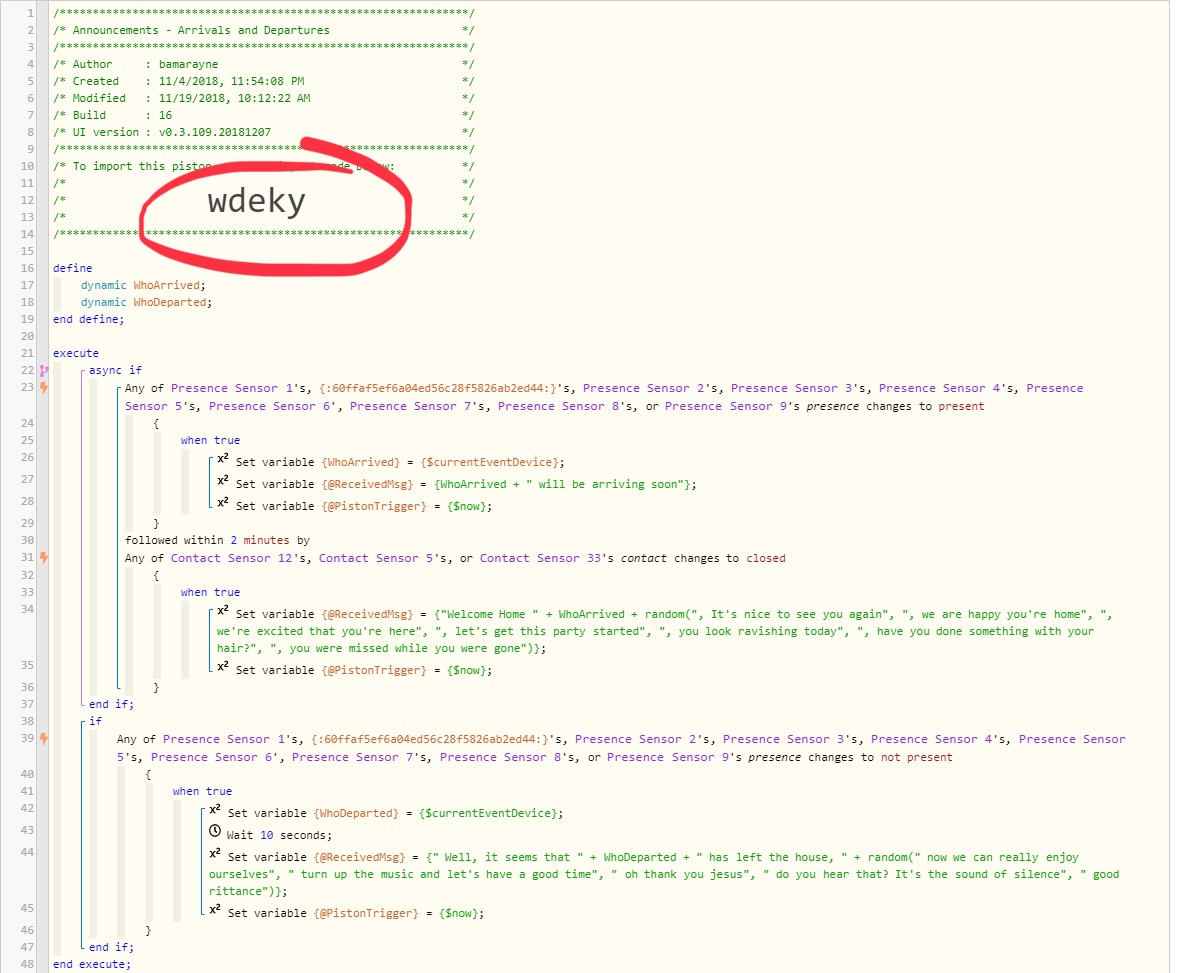Click 'when true' at line 33
The image size is (1178, 973).
[210, 592]
